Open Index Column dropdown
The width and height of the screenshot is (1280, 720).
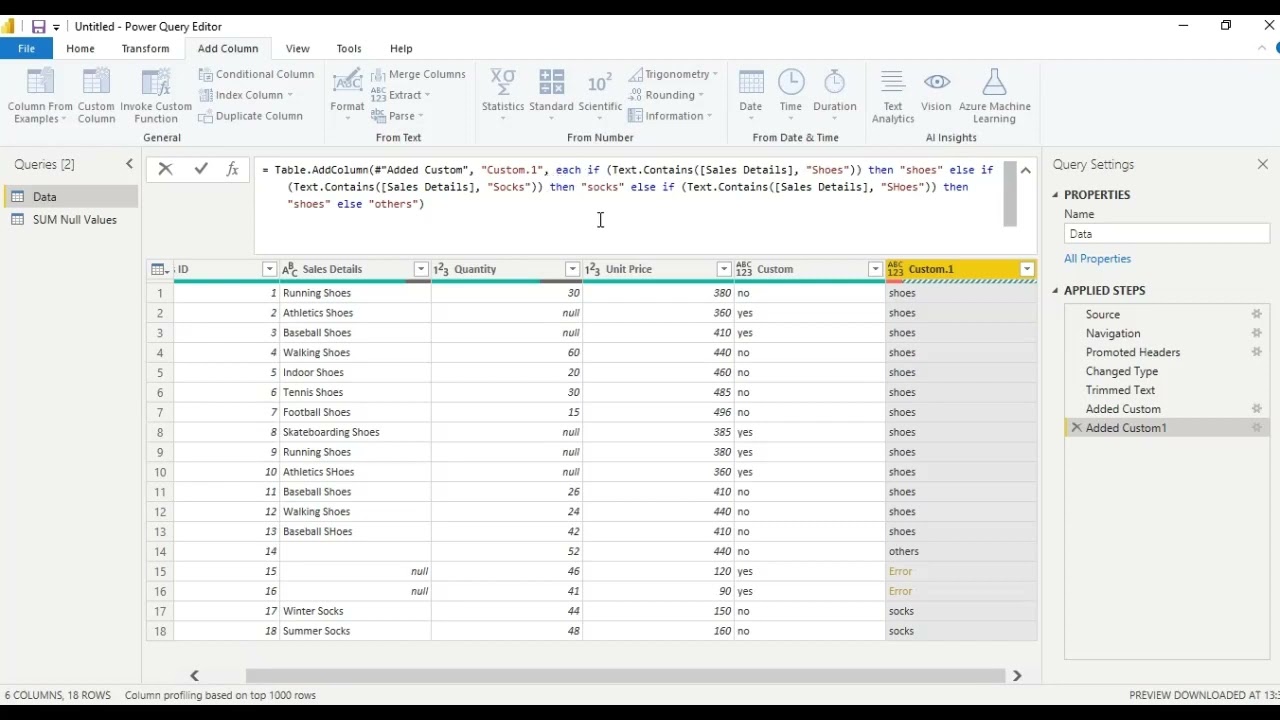(x=246, y=95)
